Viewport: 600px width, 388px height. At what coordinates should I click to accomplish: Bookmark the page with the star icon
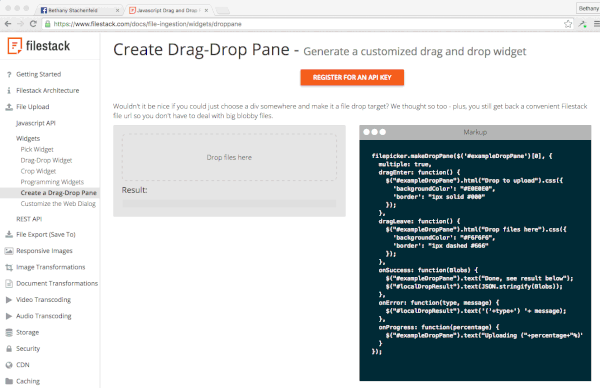coord(568,24)
